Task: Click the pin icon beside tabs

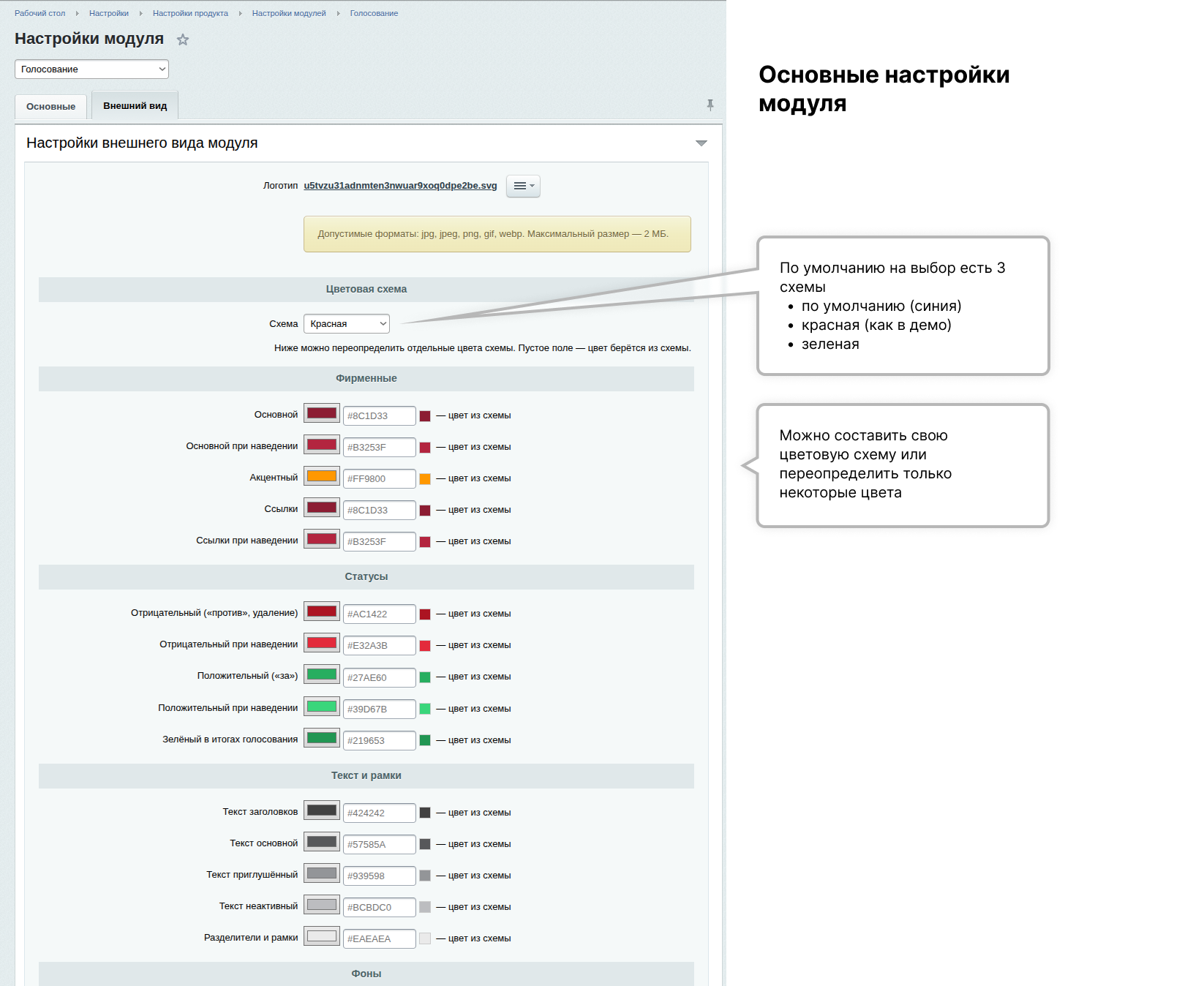Action: pyautogui.click(x=710, y=105)
